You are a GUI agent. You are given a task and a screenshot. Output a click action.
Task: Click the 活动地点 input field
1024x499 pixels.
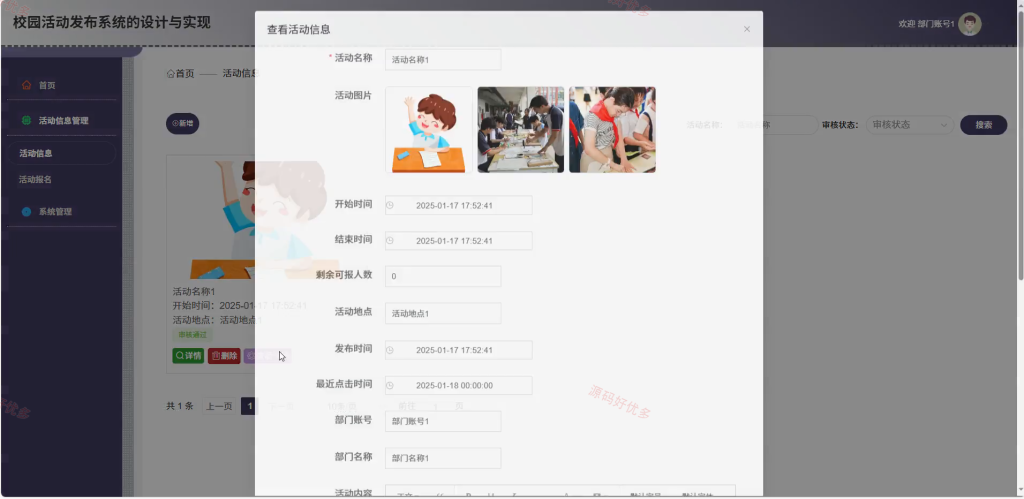point(443,314)
